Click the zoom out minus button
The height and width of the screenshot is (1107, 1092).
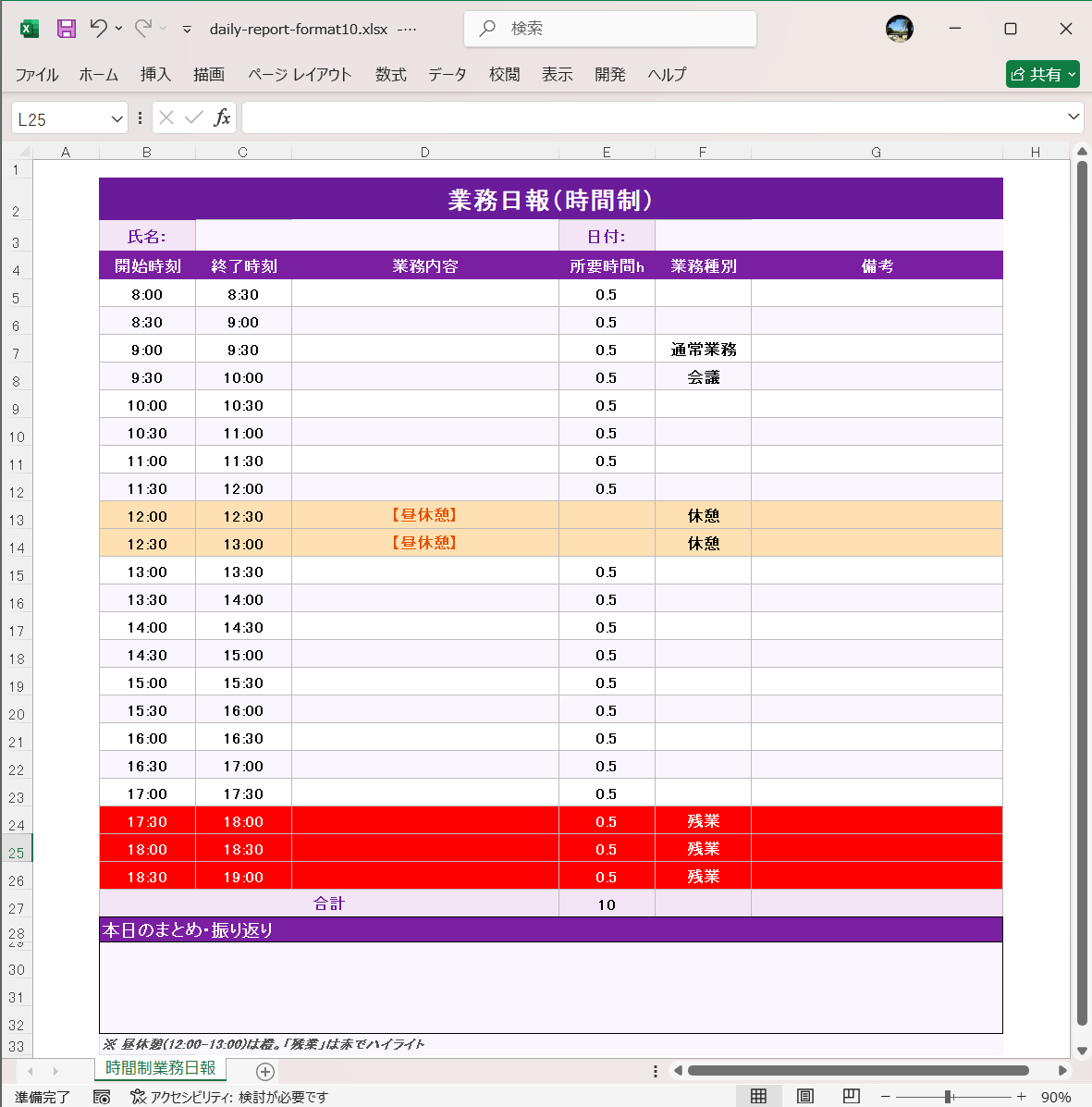tap(885, 1097)
